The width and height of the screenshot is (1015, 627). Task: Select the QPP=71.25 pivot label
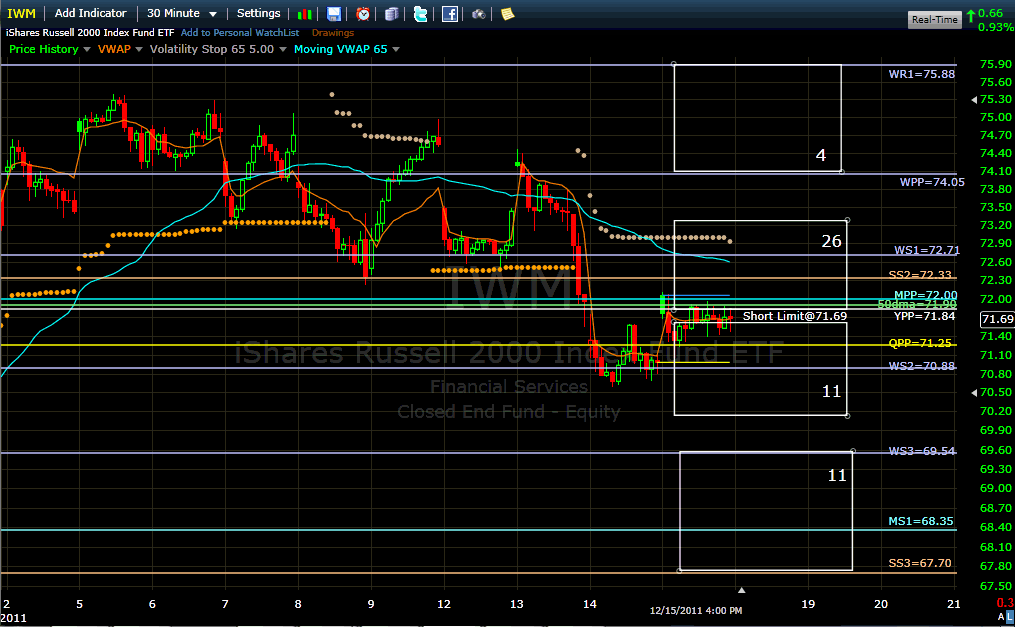(x=920, y=343)
